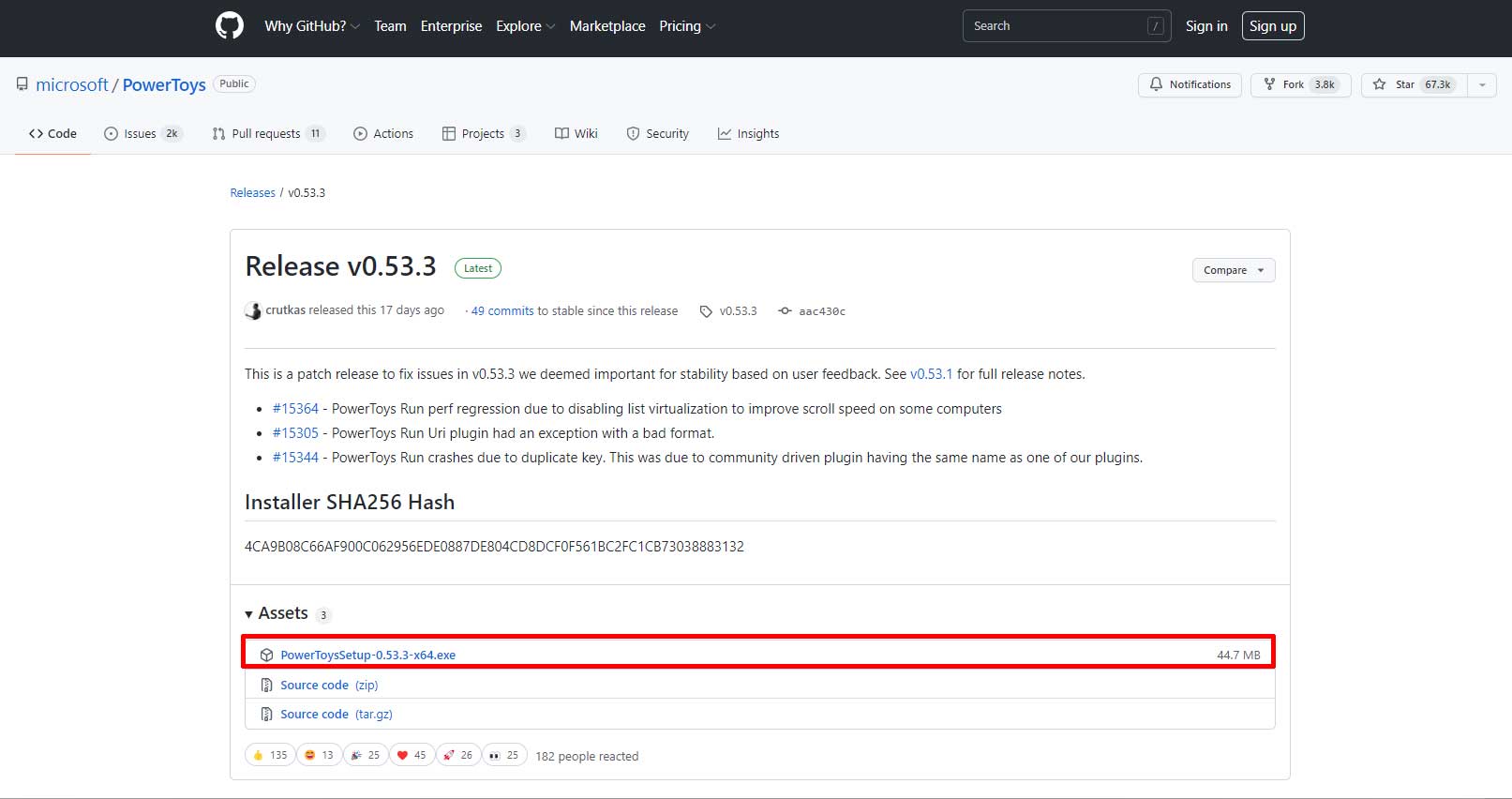Expand the Explore dropdown
Viewport: 1512px width, 799px height.
(x=525, y=26)
